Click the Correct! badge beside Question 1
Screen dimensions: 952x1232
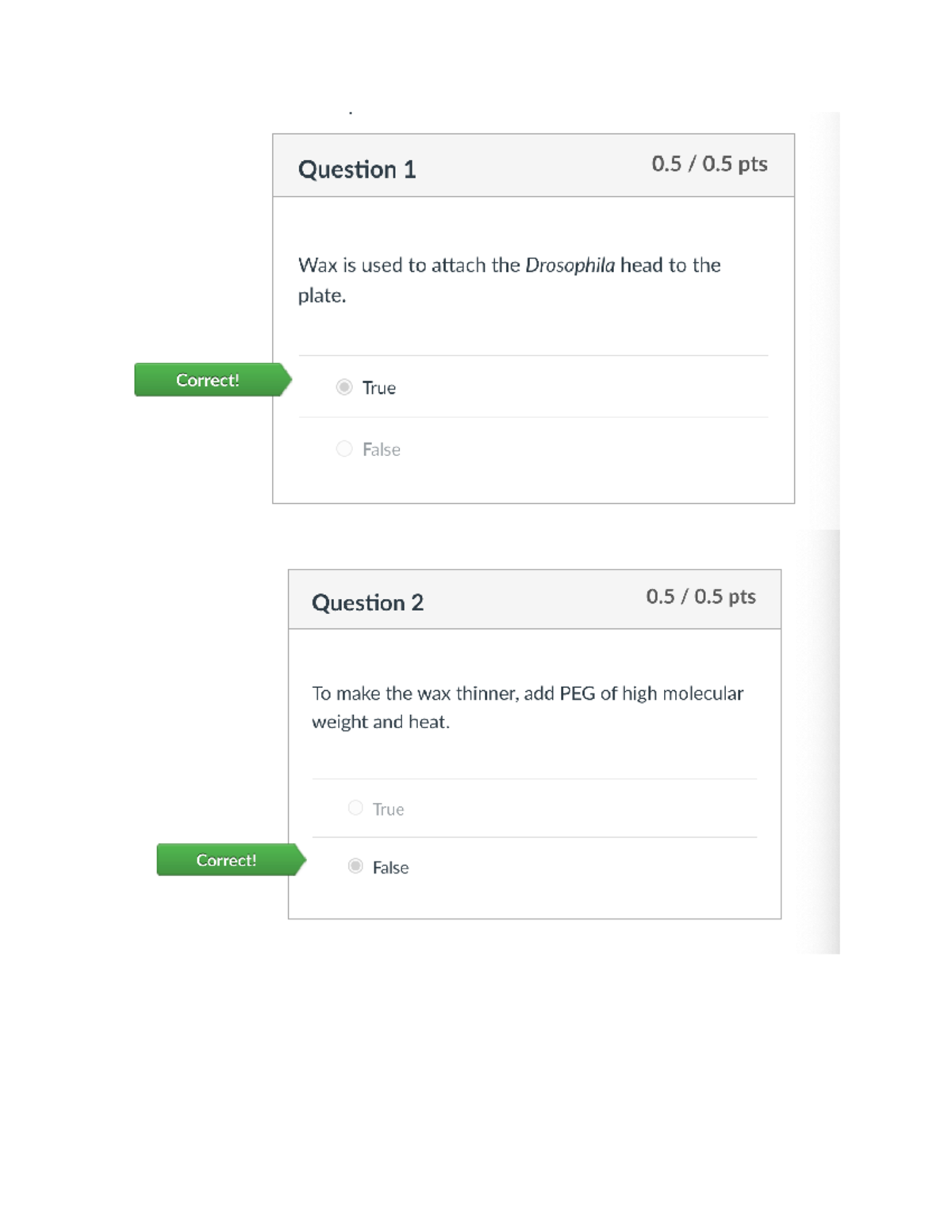(208, 380)
